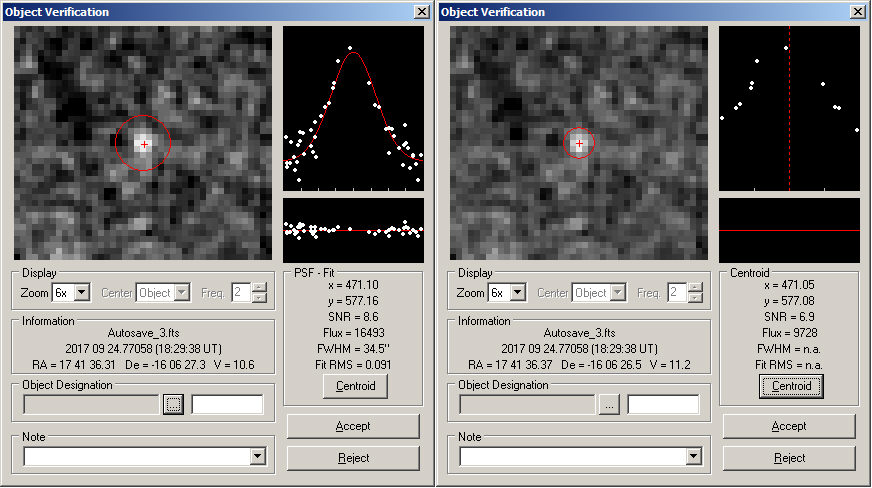
Task: Expand Note dropdown in right window
Action: 693,457
